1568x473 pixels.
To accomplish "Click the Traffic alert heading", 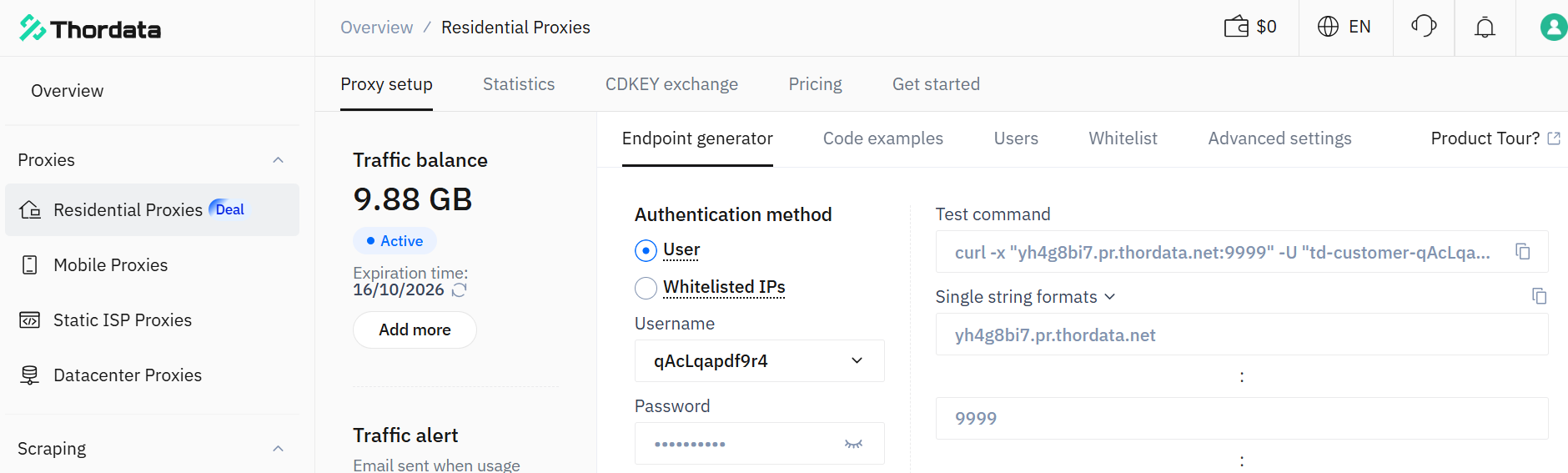I will point(405,435).
